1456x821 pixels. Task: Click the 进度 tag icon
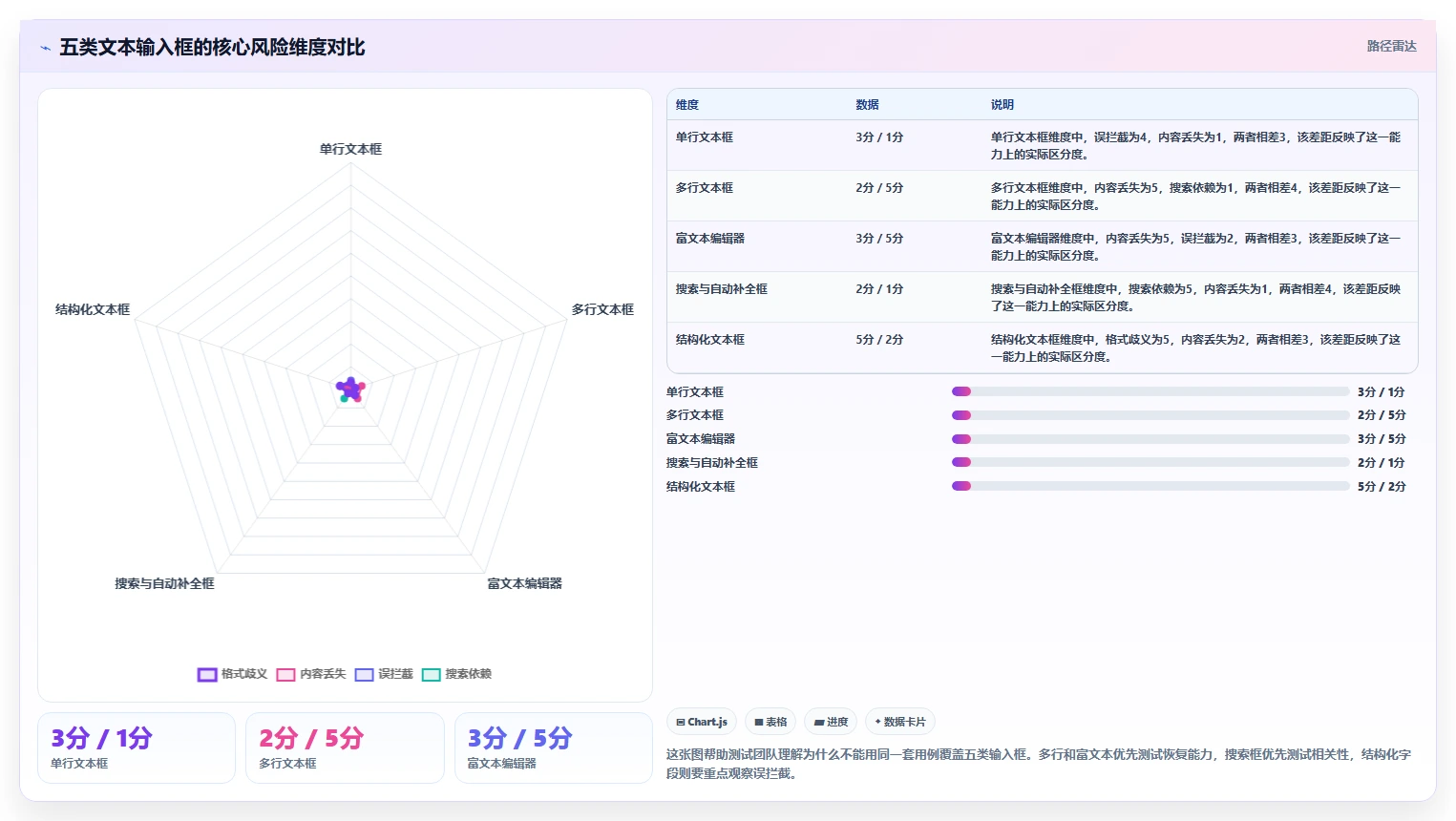point(819,722)
